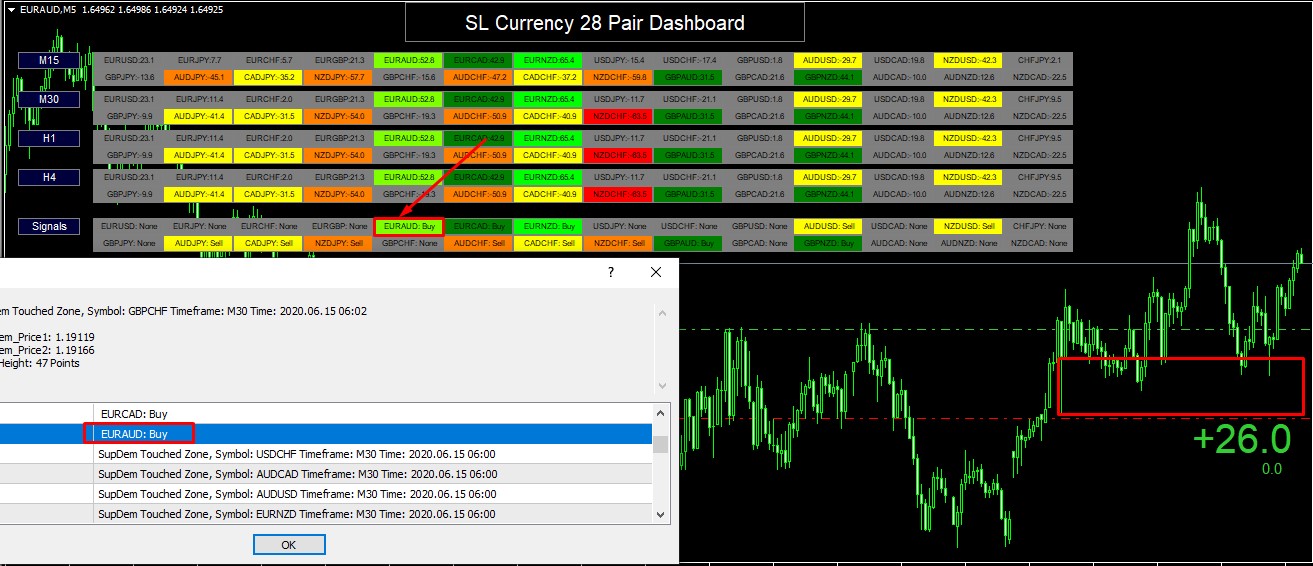Viewport: 1313px width, 566px height.
Task: Click the SL Currency 28 Pair Dashboard title
Action: click(x=605, y=22)
